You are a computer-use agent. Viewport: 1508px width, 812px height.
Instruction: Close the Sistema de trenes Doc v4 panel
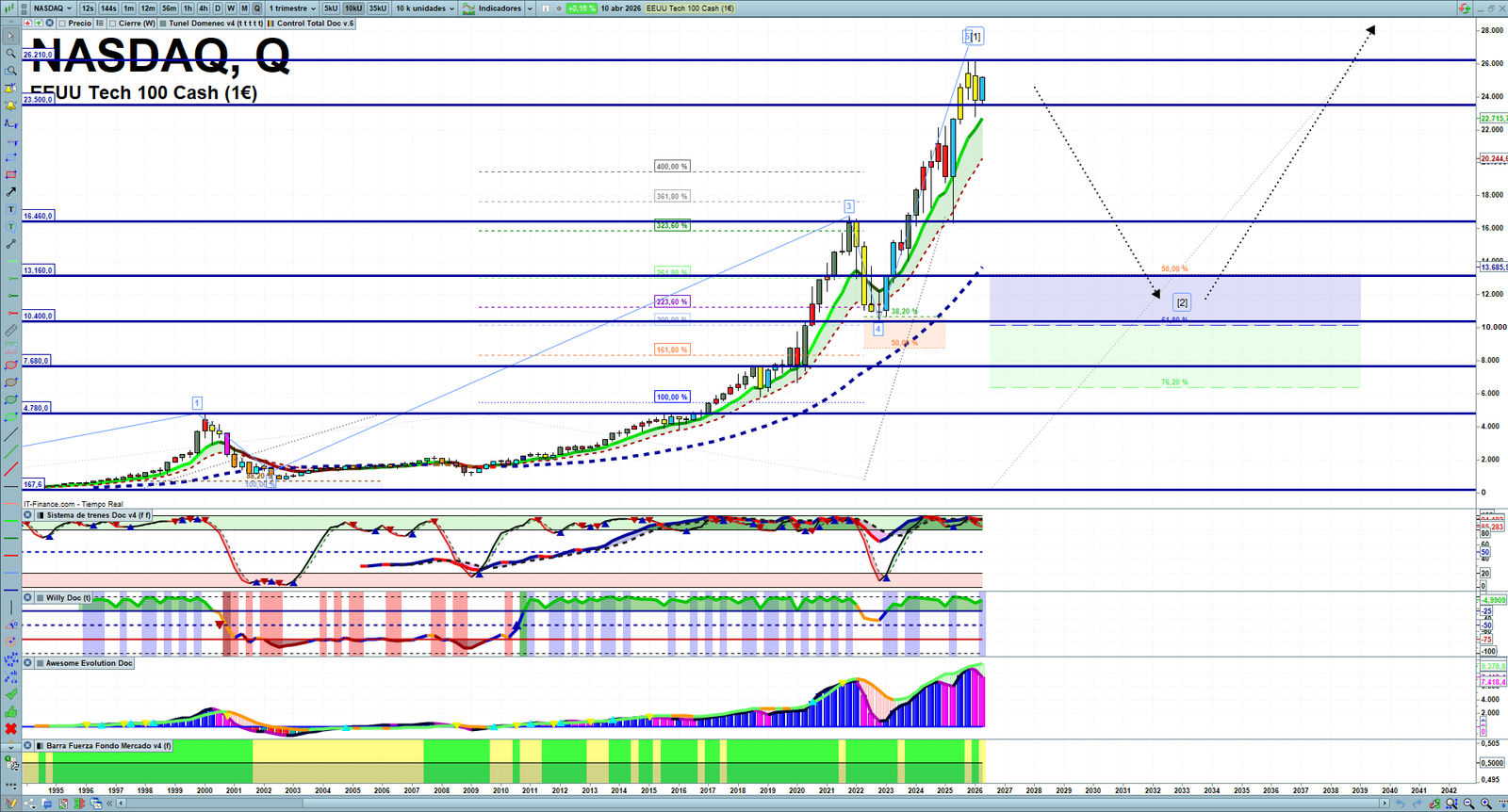(x=28, y=515)
